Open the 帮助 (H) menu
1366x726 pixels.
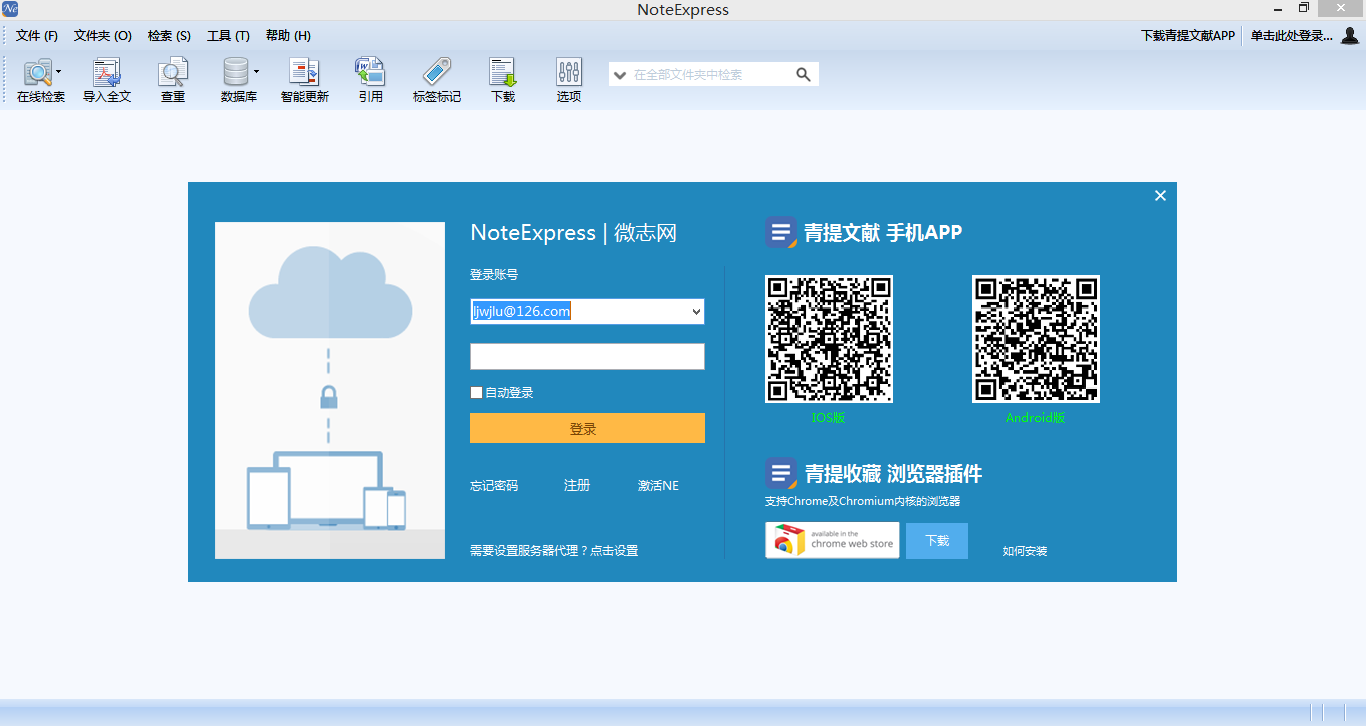tap(288, 36)
